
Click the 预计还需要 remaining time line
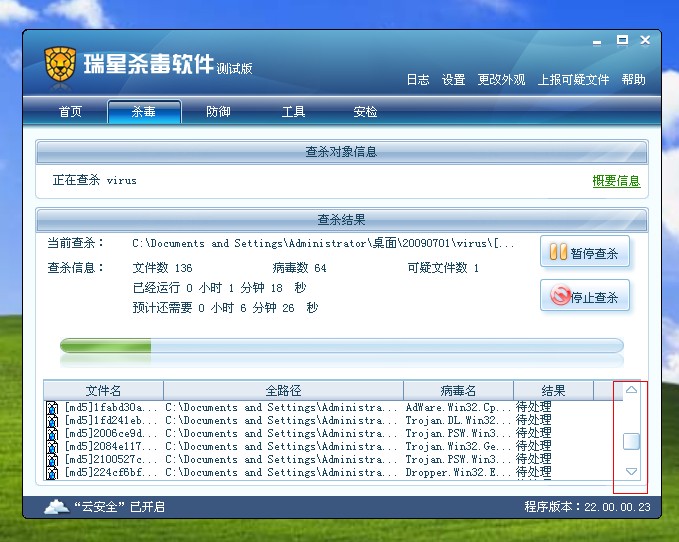click(226, 308)
